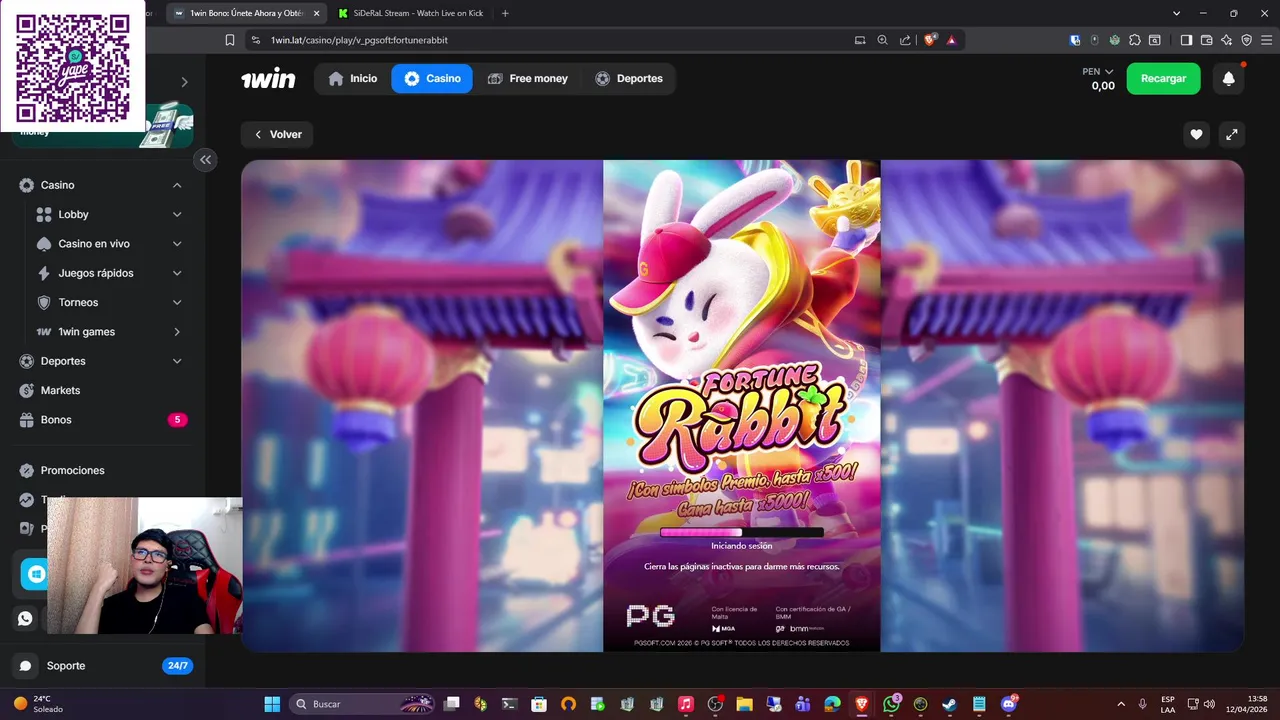
Task: Open Discord from the taskbar
Action: (1009, 704)
